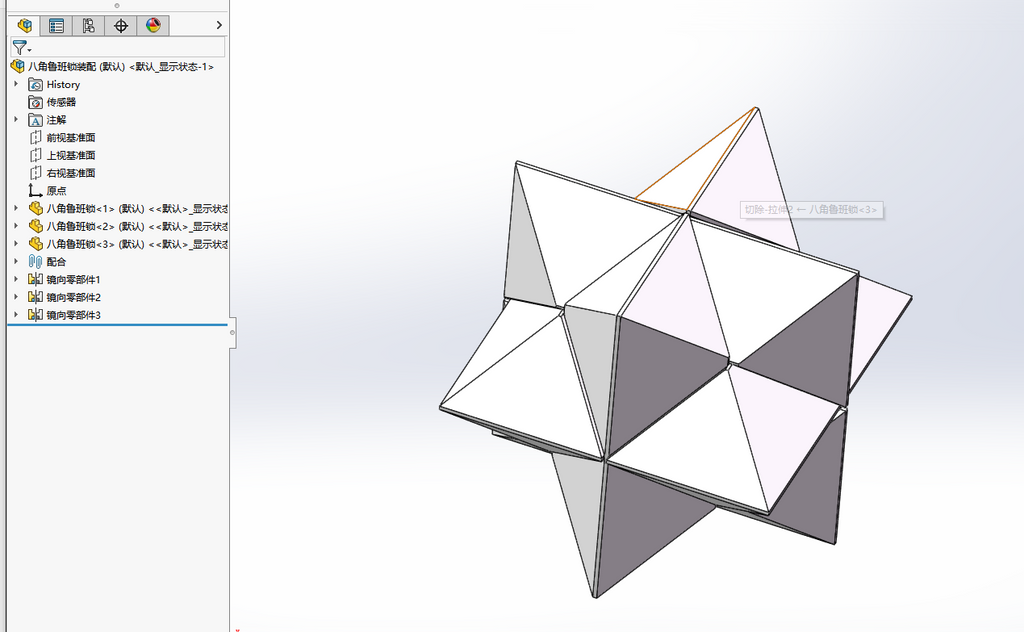
Task: Open the DimXpertManager crosshair tab
Action: click(121, 25)
